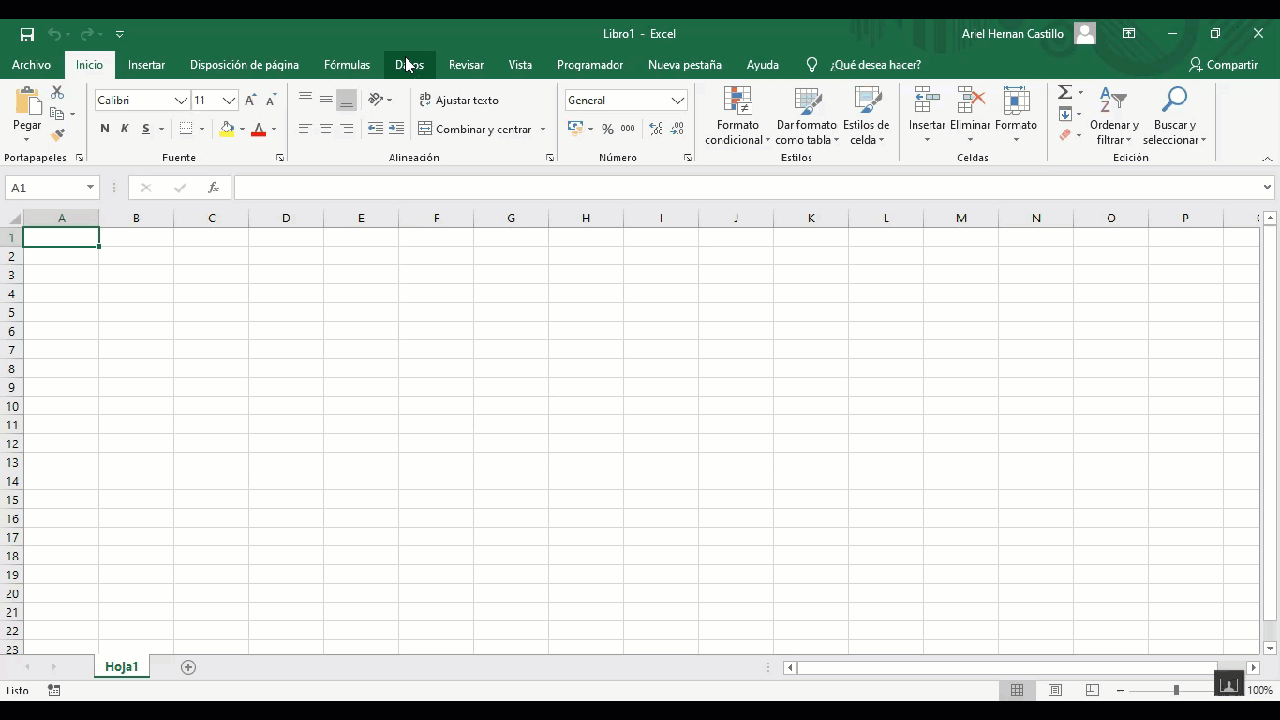
Task: Toggle right text alignment
Action: [347, 129]
